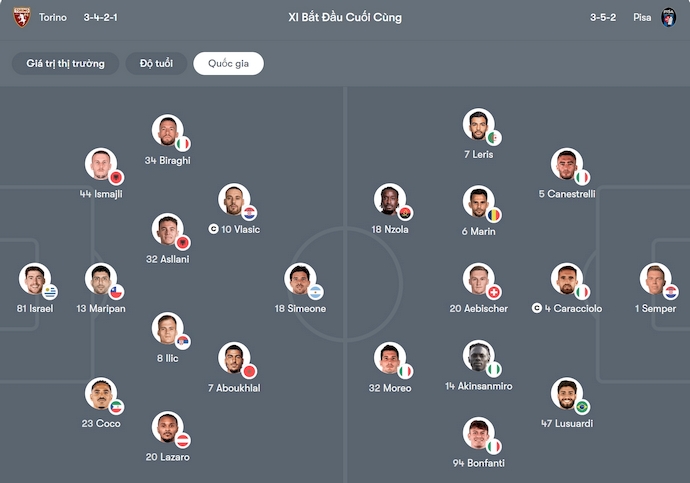The height and width of the screenshot is (483, 690).
Task: Click the captain badge beside Caracciolo
Action: click(x=537, y=308)
